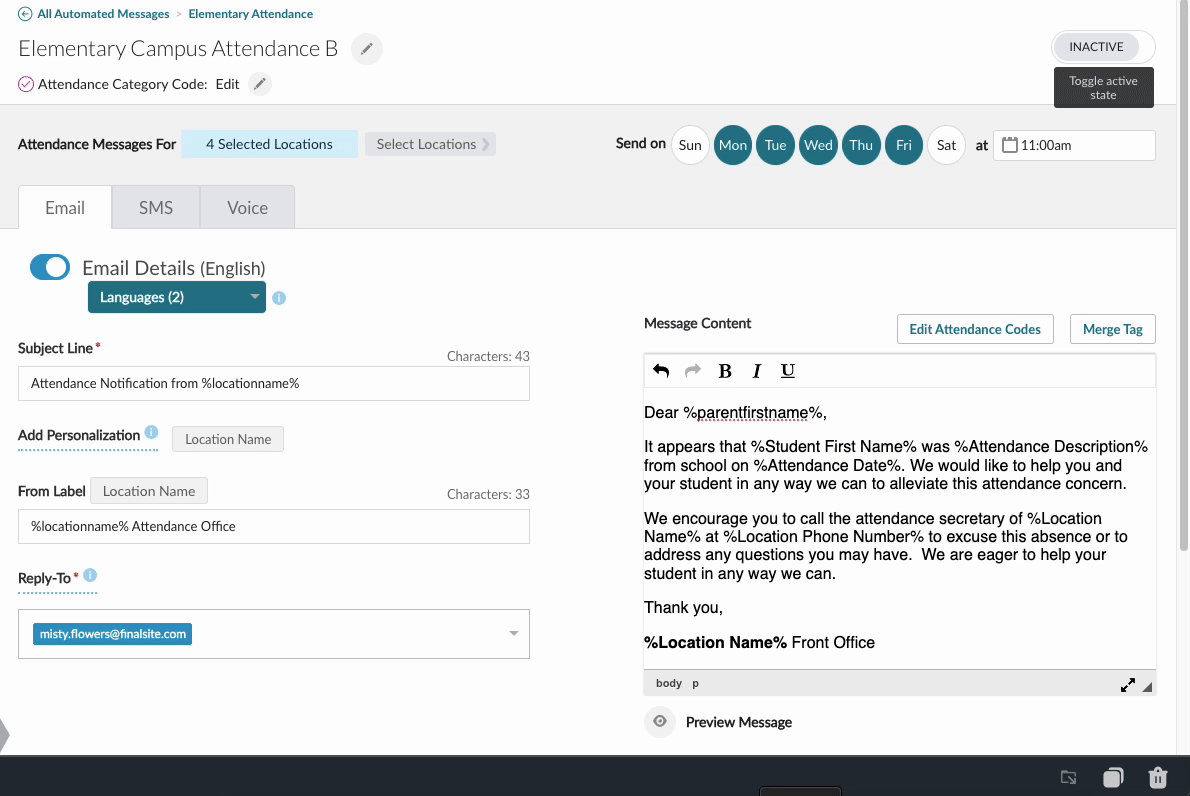
Task: Edit the Attendance Category Code pencil icon
Action: point(260,84)
